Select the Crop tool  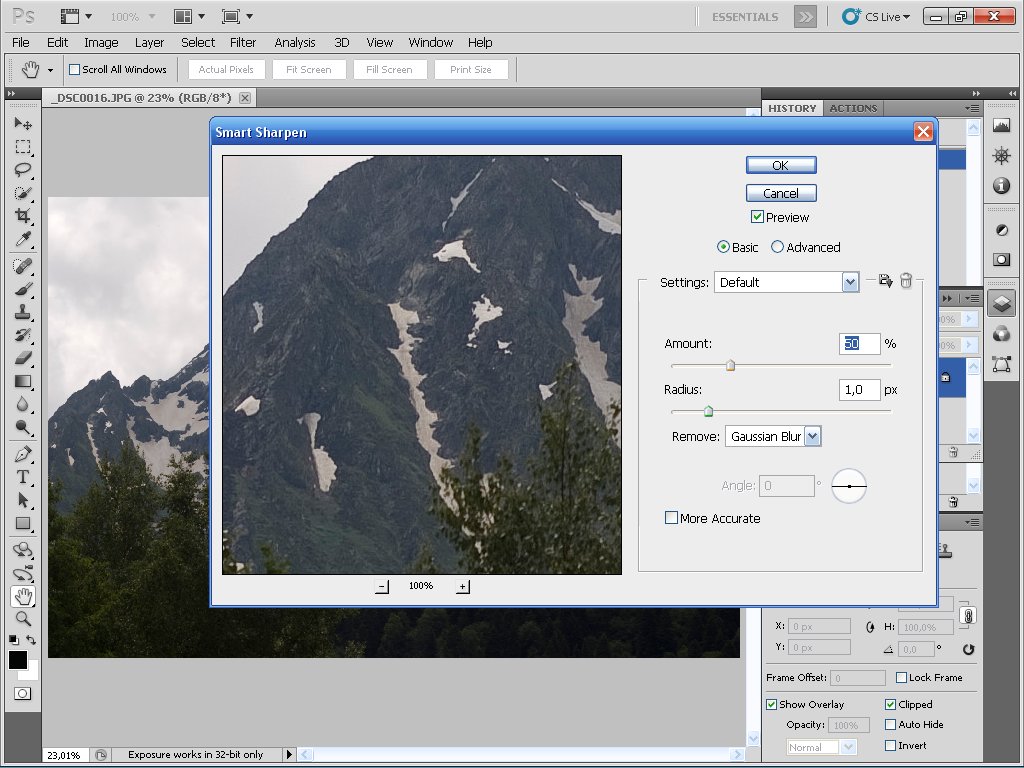coord(23,216)
